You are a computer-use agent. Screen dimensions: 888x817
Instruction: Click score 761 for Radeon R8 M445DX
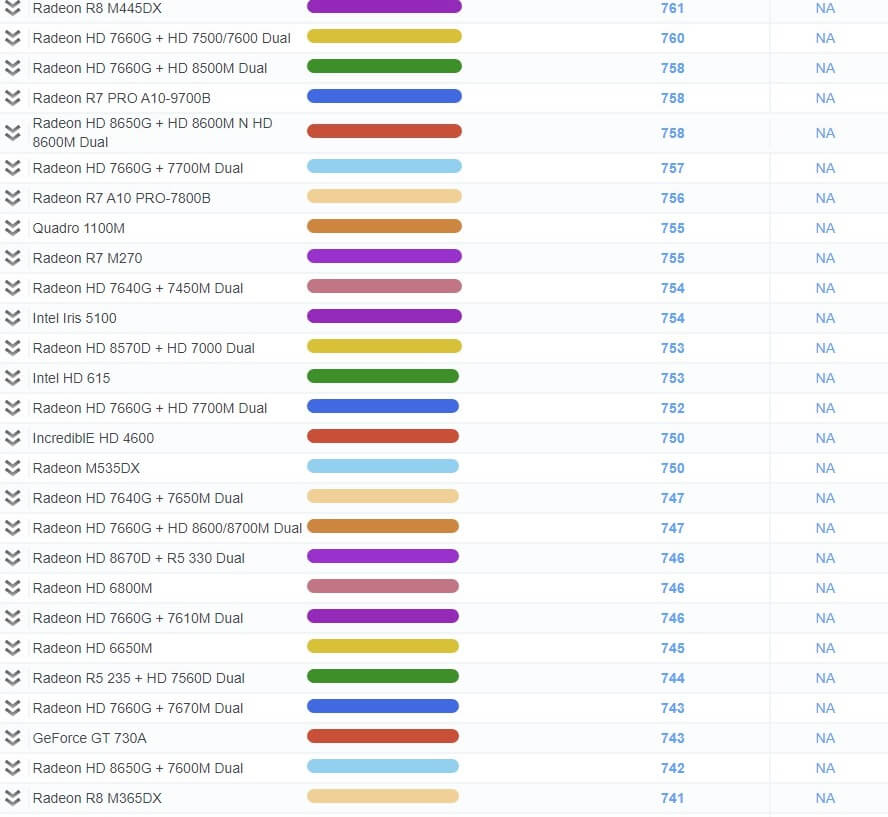[x=672, y=8]
